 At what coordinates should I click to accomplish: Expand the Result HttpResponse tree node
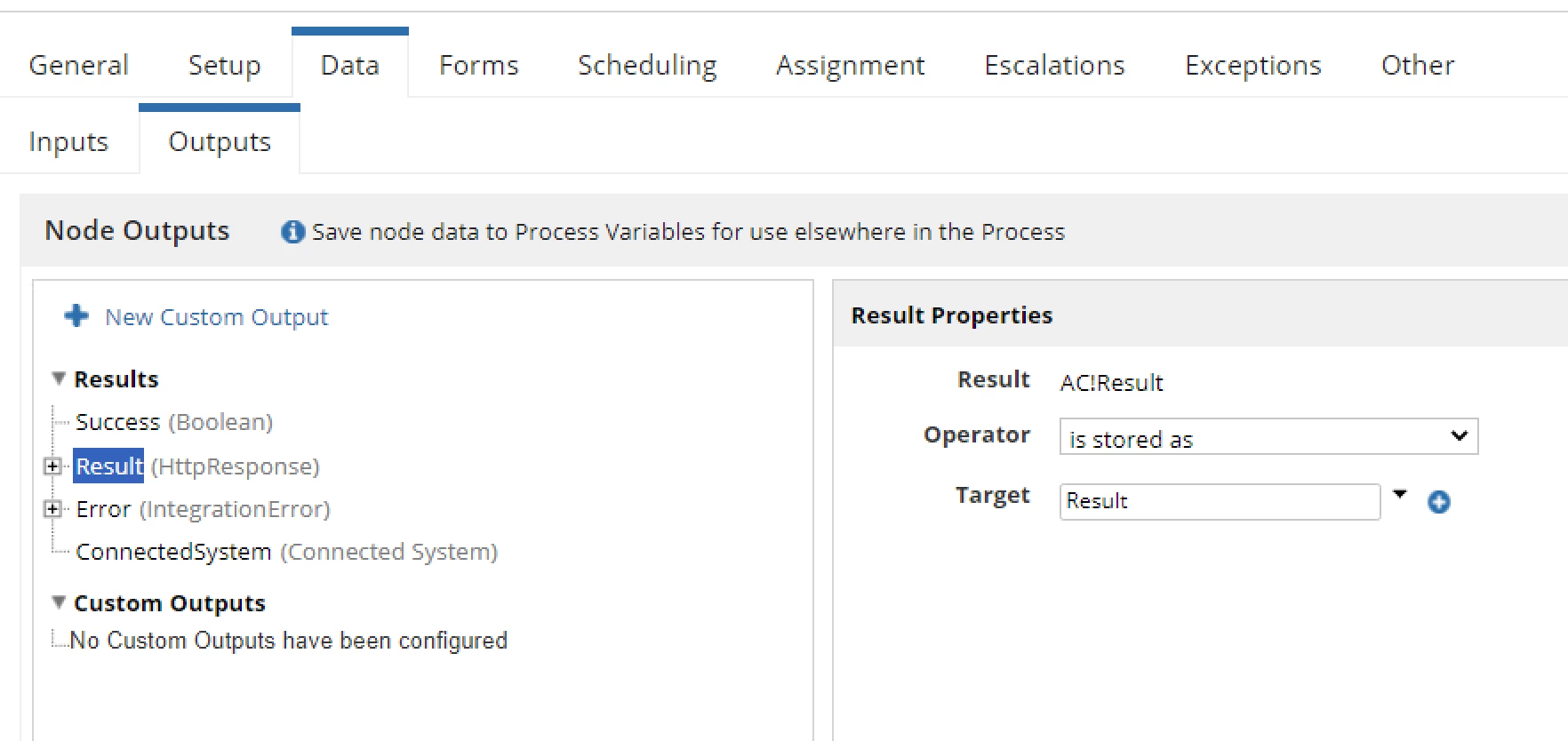tap(52, 466)
